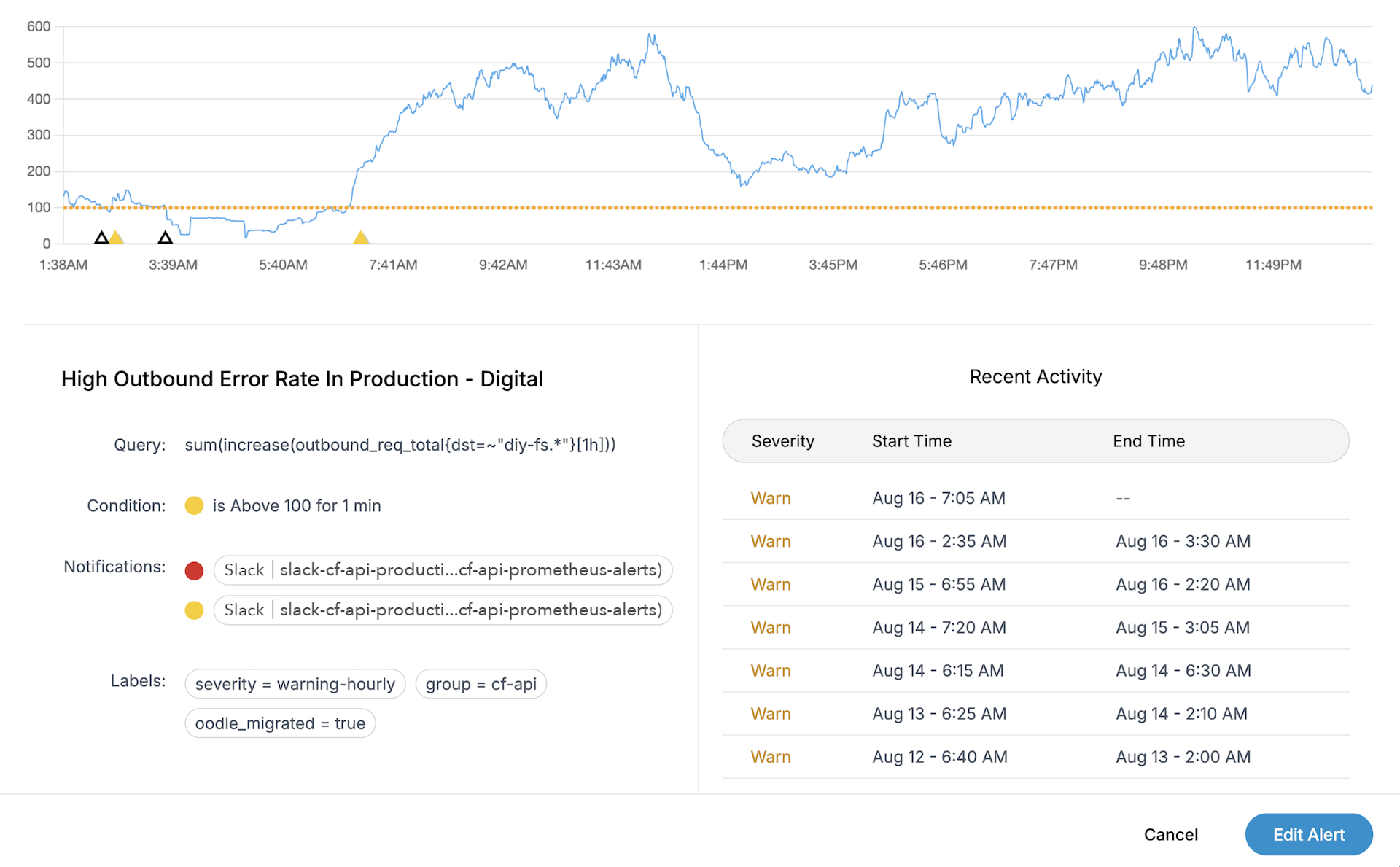Click the End Time Aug 13 - 2:00 AM
Image resolution: width=1400 pixels, height=867 pixels.
[1183, 756]
